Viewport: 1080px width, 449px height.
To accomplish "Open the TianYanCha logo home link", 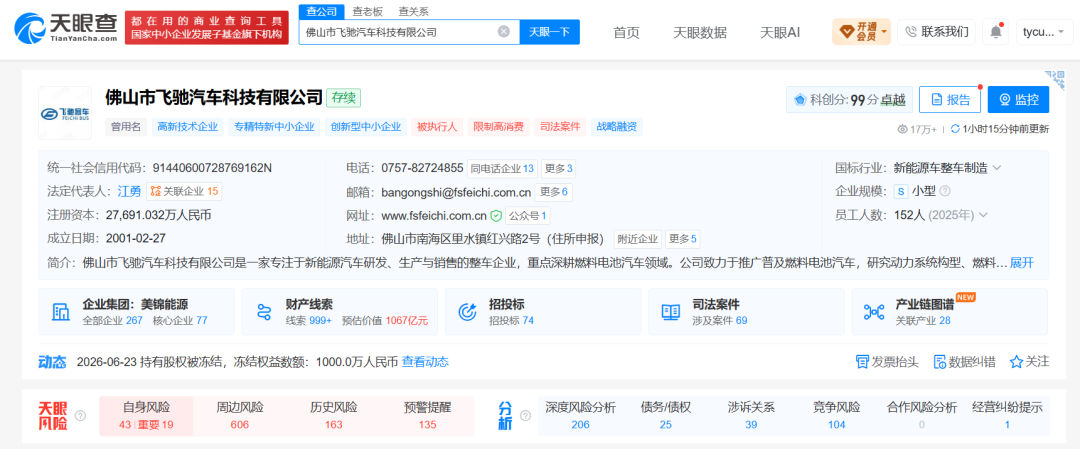I will [65, 29].
